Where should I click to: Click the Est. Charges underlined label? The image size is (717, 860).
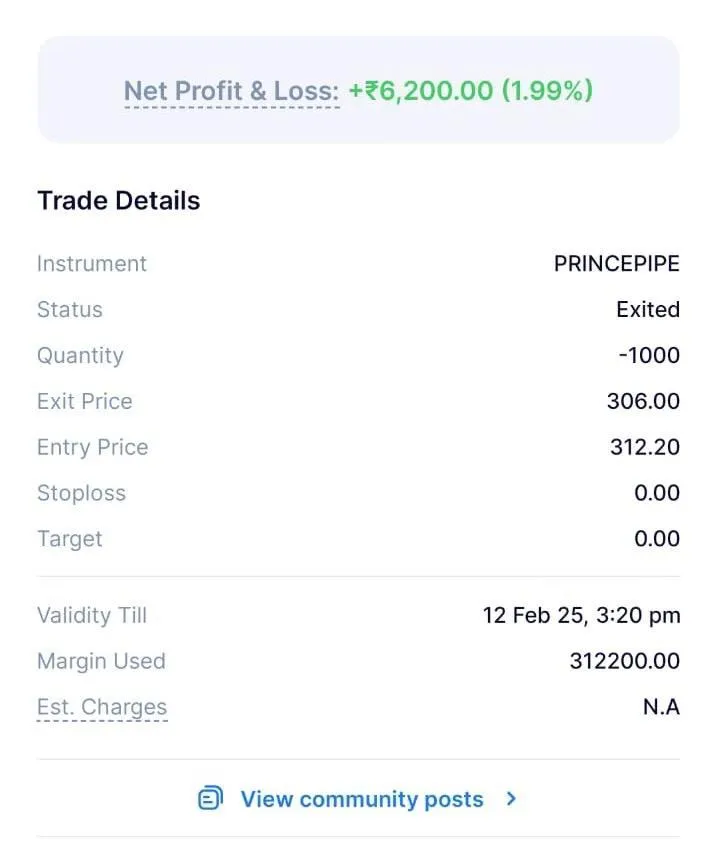click(102, 707)
